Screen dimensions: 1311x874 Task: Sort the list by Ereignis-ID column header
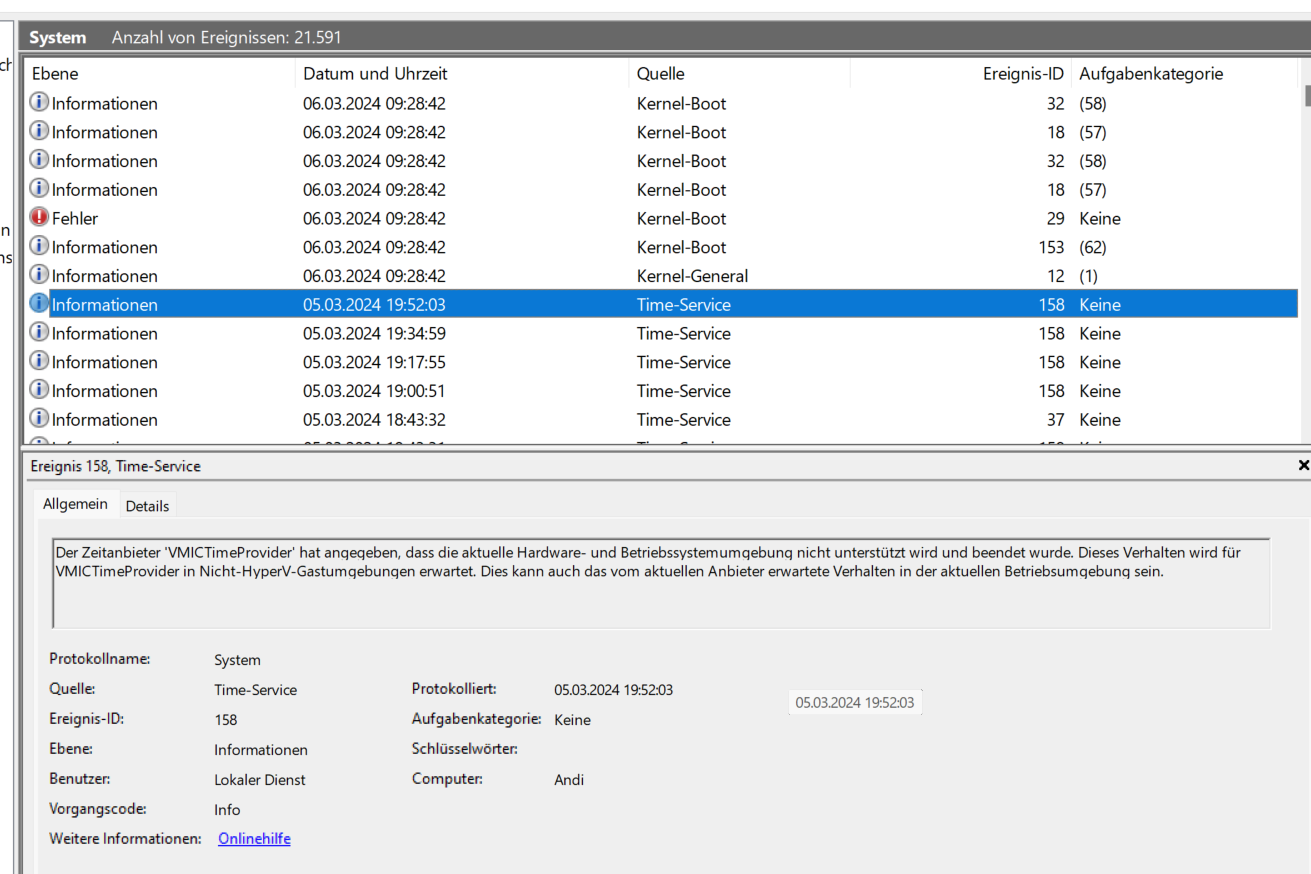click(x=1022, y=74)
